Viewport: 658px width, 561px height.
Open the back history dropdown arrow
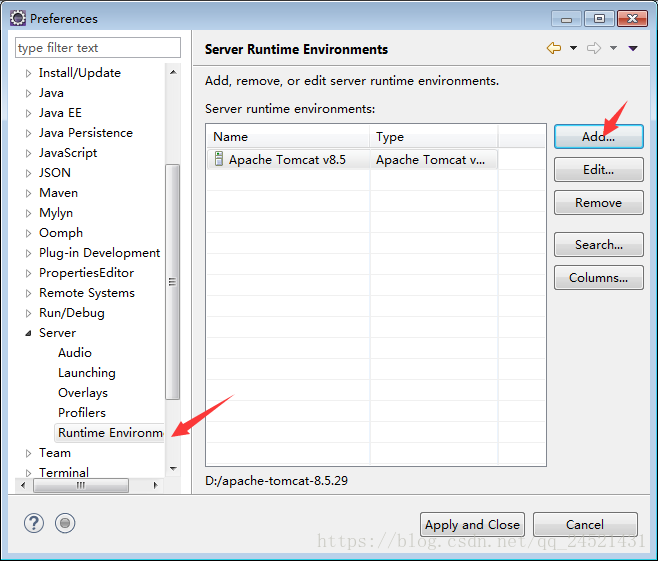(x=573, y=48)
